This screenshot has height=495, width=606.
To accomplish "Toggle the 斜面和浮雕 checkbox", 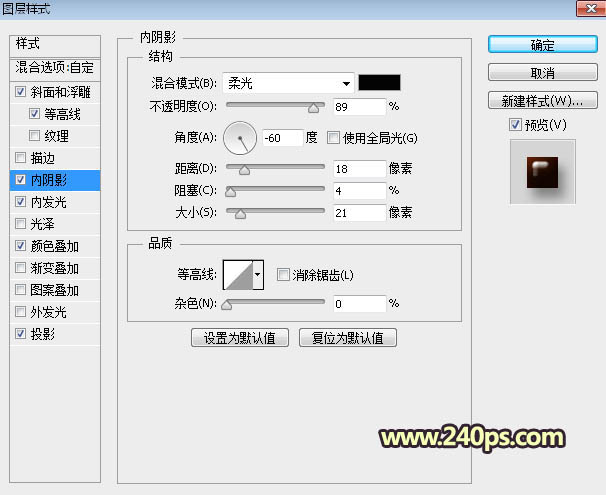I will click(20, 92).
